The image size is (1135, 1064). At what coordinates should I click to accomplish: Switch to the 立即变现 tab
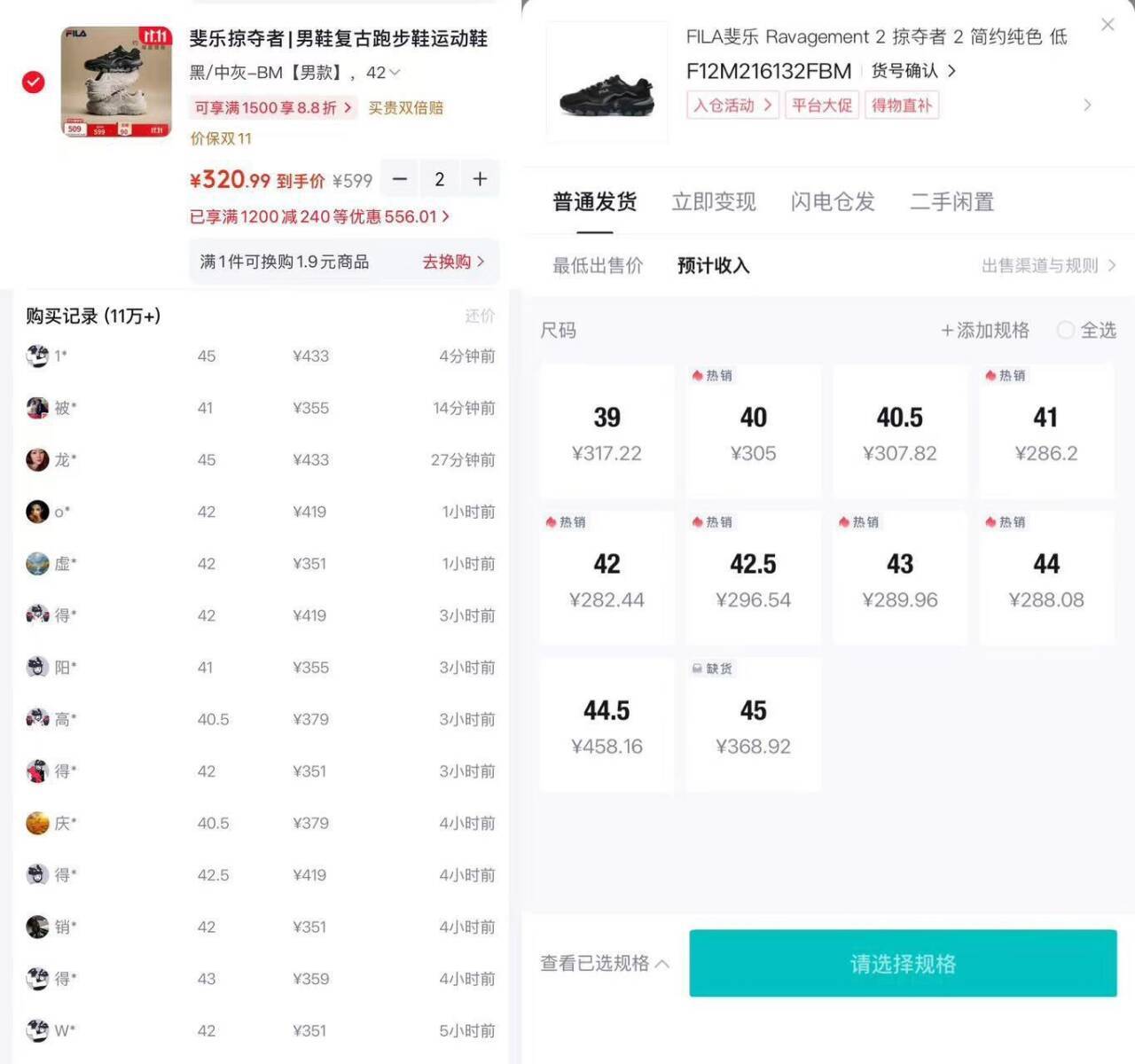714,202
